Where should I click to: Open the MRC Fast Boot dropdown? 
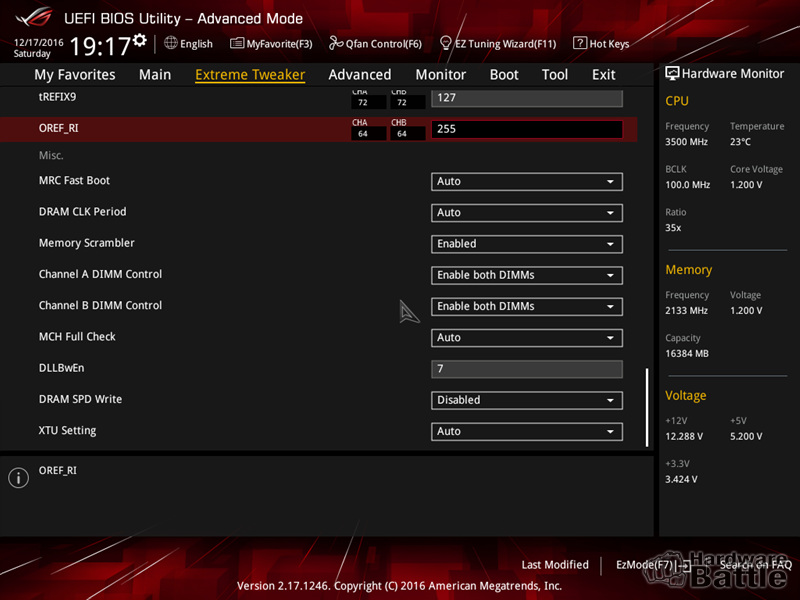(x=527, y=182)
